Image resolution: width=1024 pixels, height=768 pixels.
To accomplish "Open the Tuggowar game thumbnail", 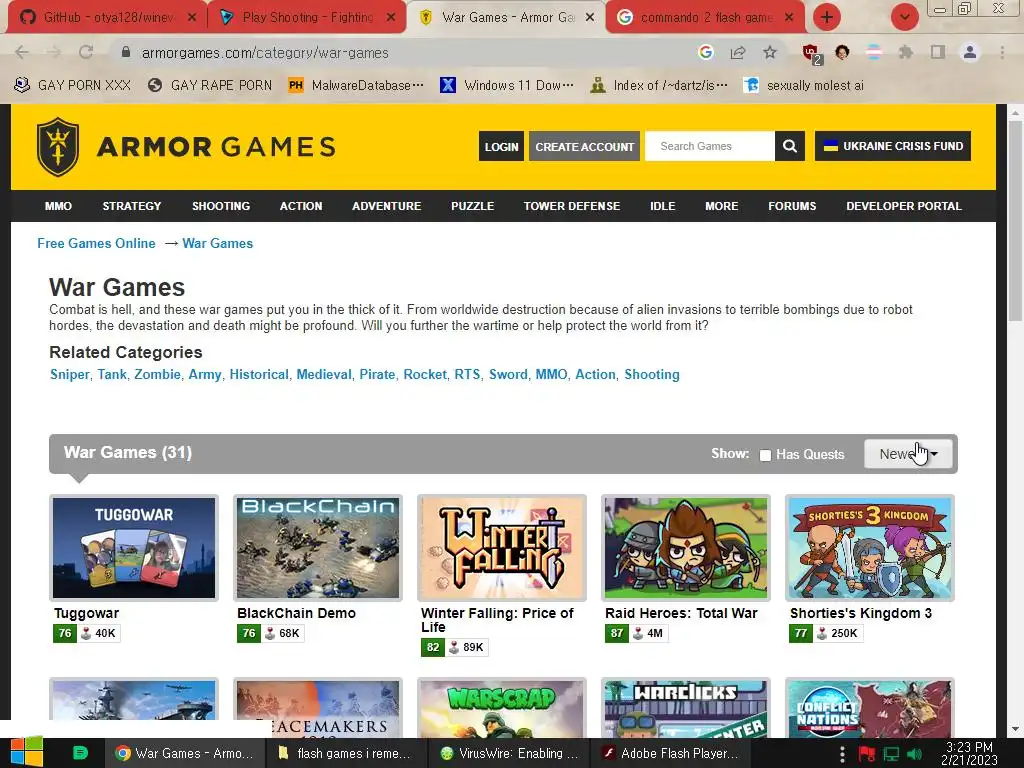I will (x=134, y=547).
